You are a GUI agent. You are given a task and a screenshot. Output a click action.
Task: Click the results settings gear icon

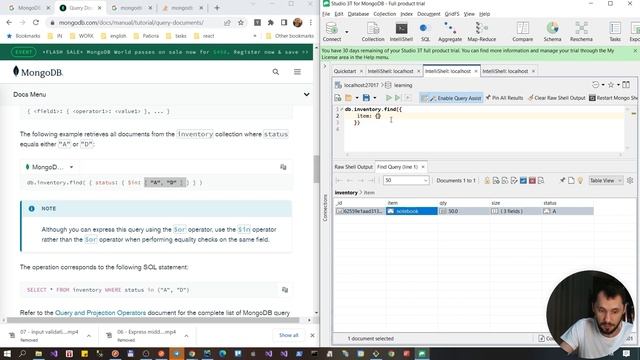pyautogui.click(x=630, y=180)
